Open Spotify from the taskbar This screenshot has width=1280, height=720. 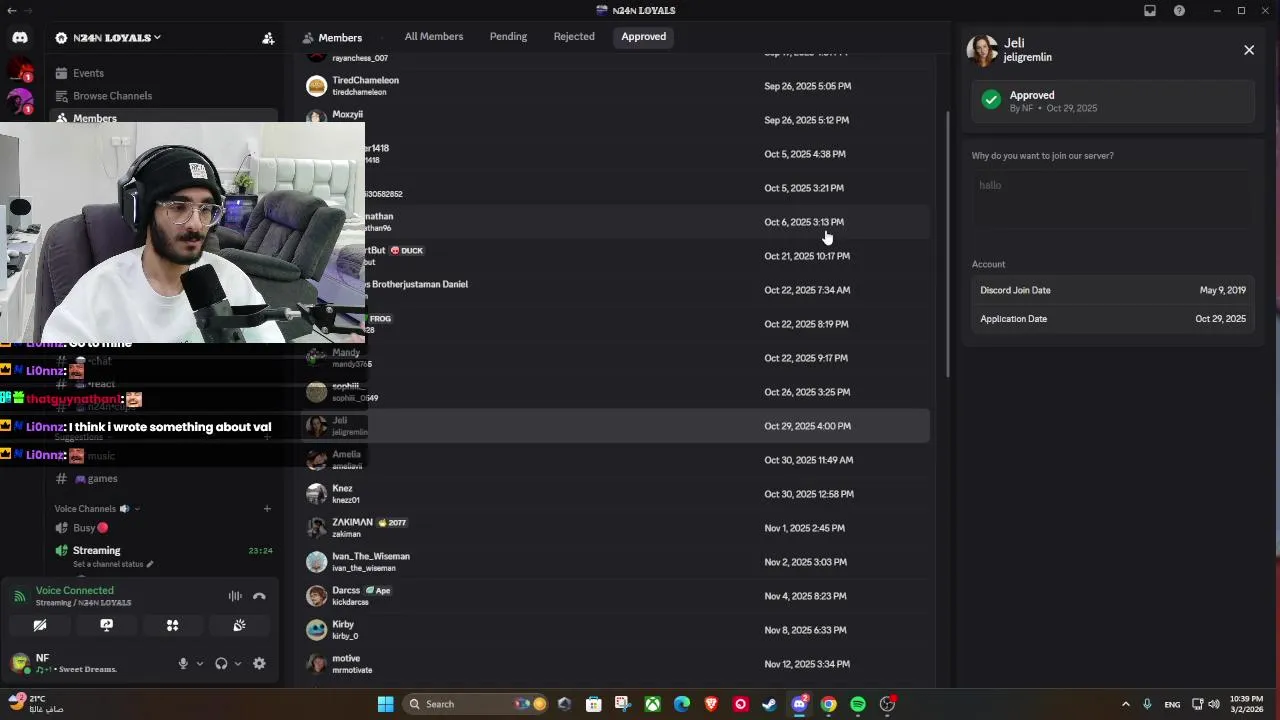(x=858, y=704)
